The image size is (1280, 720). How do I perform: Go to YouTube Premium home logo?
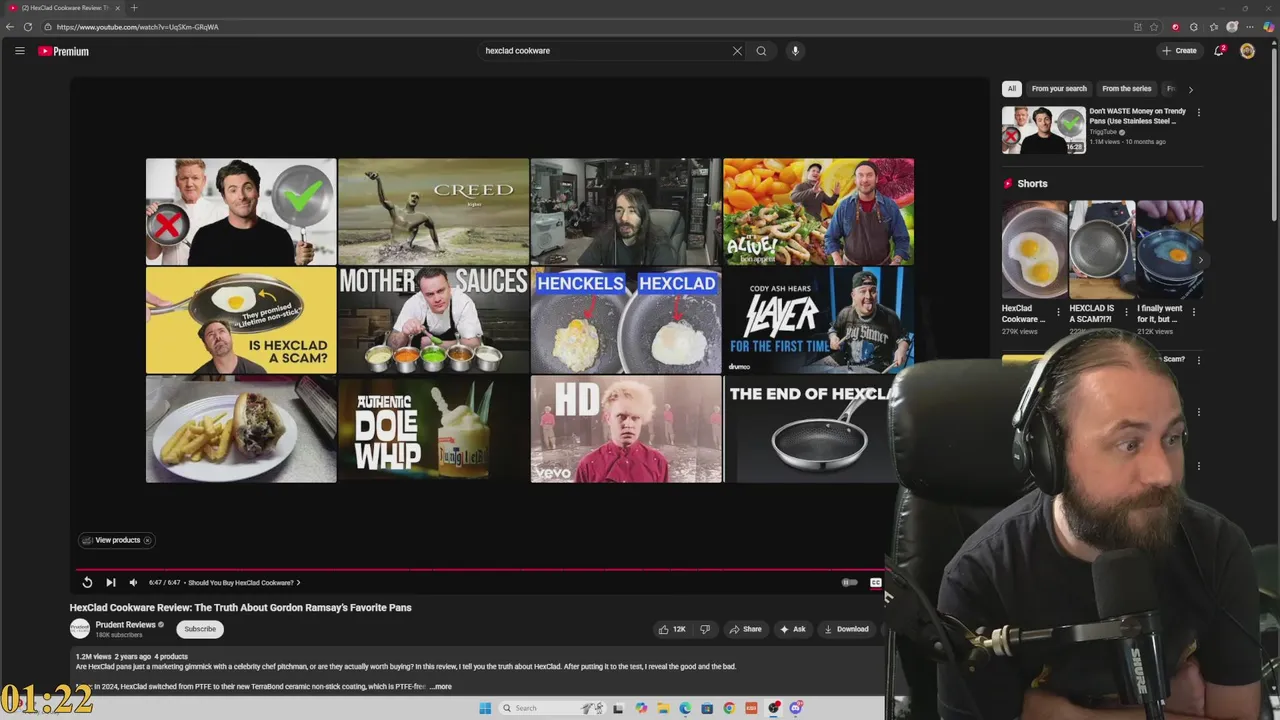coord(64,51)
